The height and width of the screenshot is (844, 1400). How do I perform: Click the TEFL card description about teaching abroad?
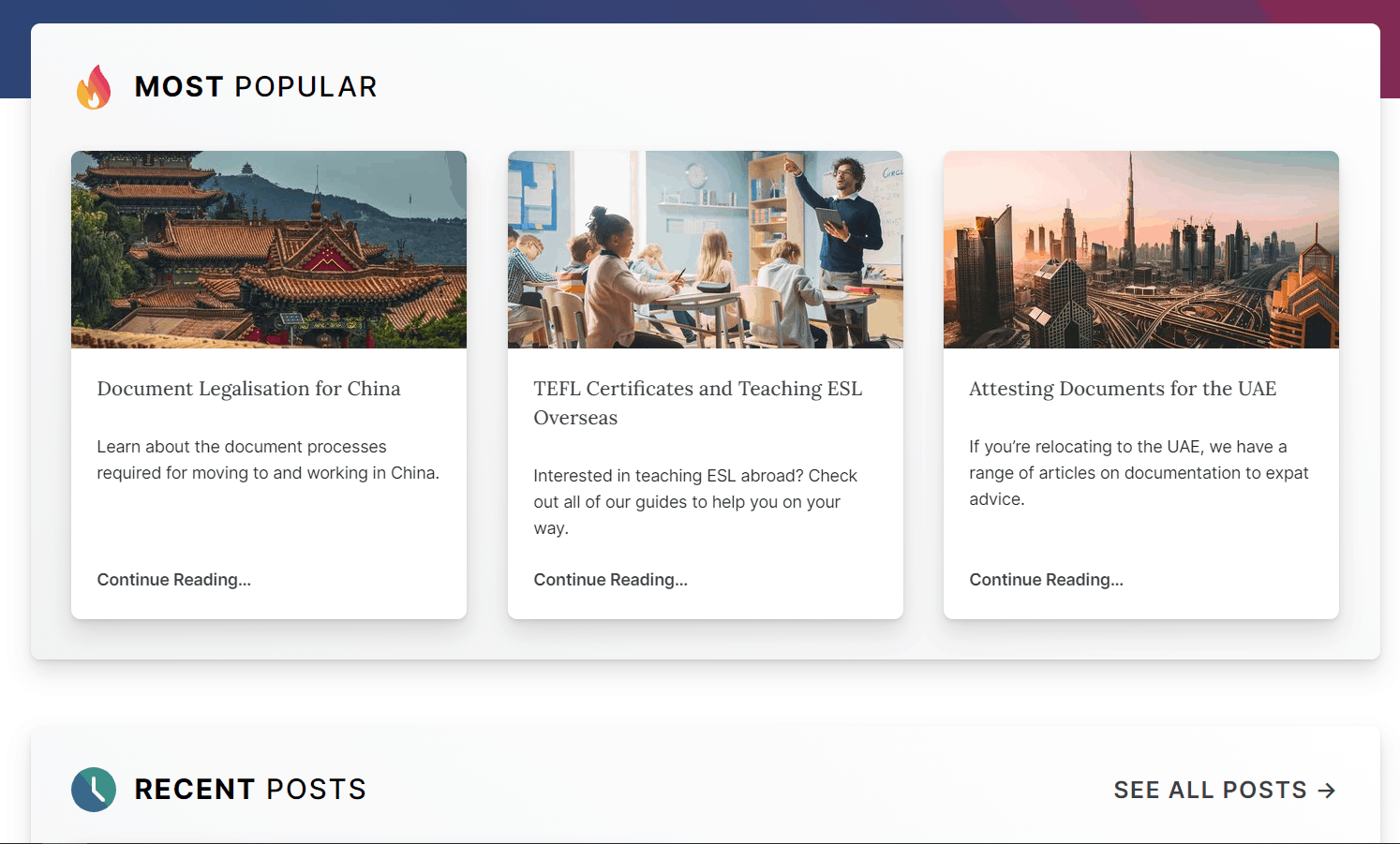[695, 502]
